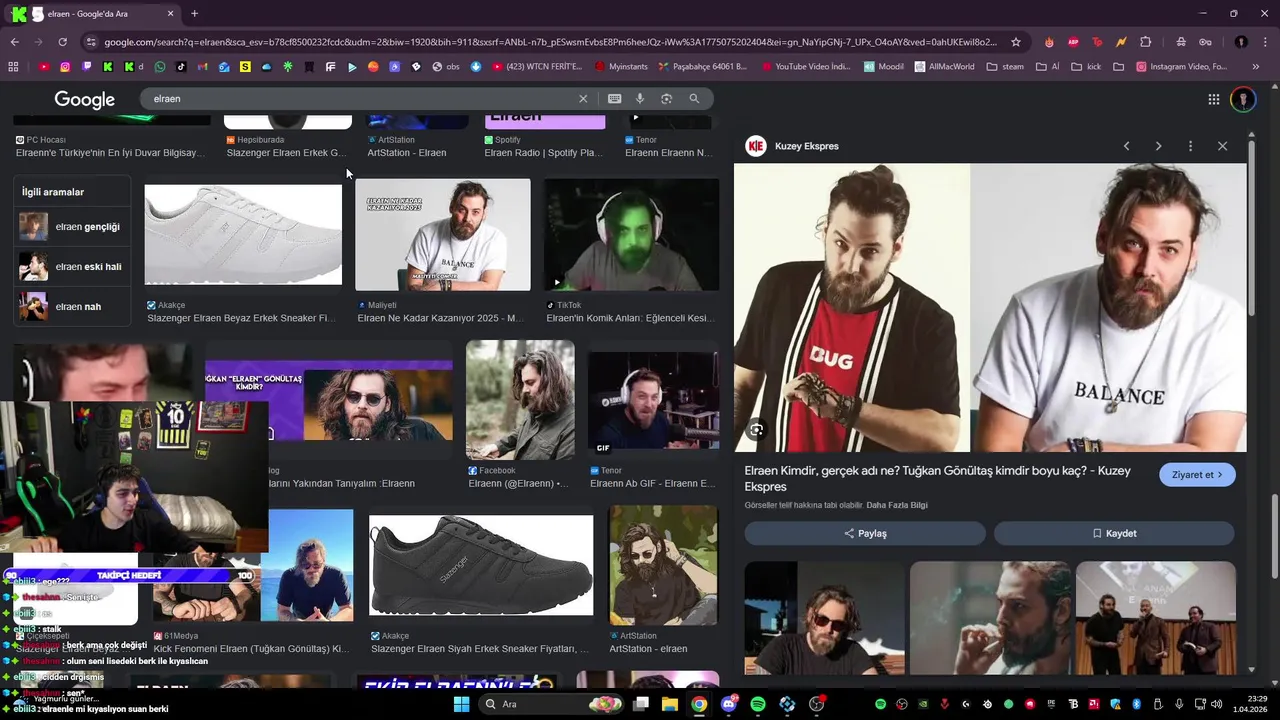Clear the Google search box text
1280x720 pixels.
pos(583,99)
